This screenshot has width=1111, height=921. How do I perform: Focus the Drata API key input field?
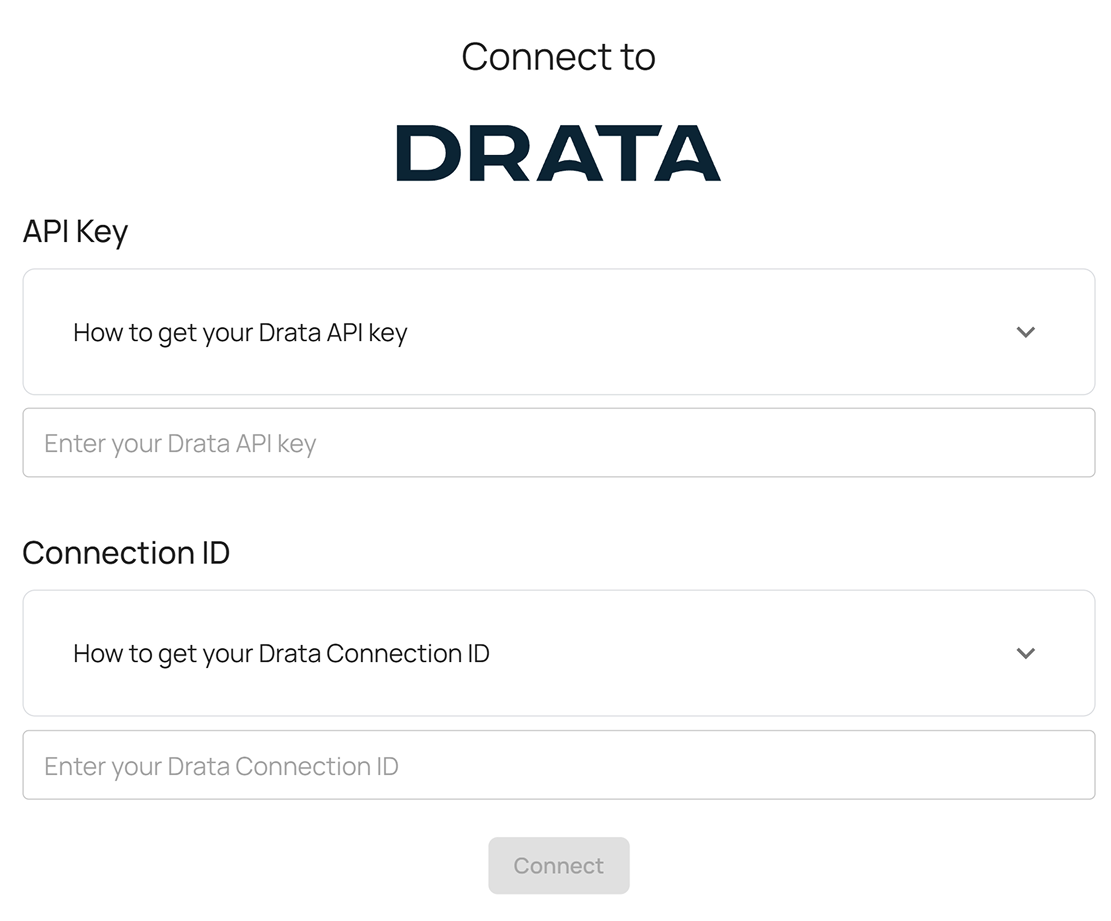tap(558, 443)
